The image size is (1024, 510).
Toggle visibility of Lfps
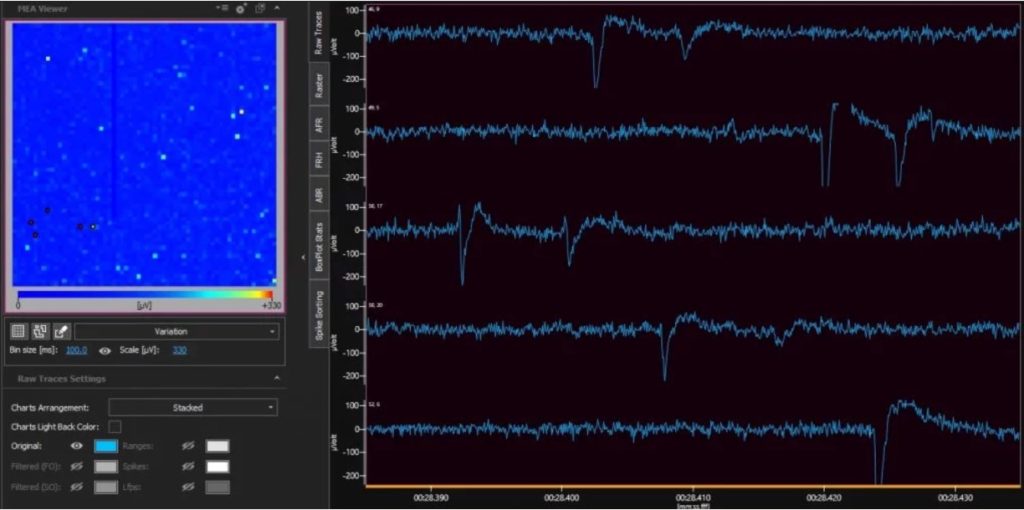(x=188, y=487)
